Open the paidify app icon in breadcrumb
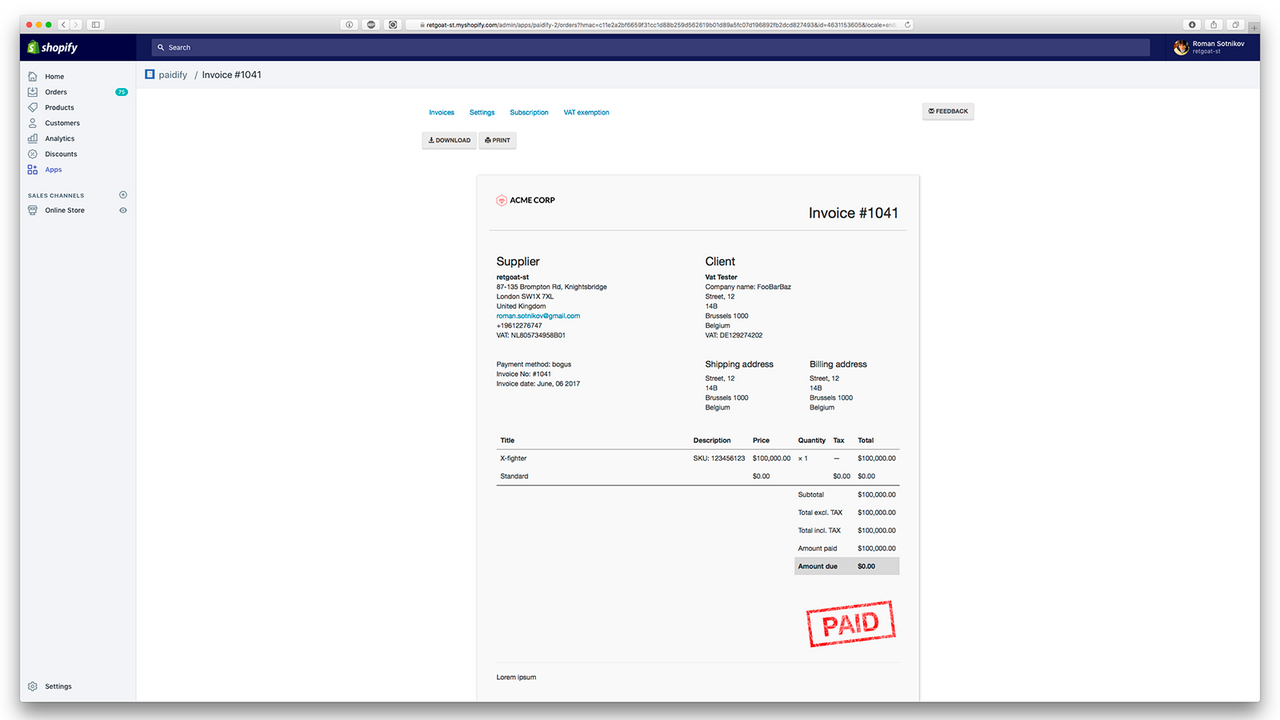This screenshot has width=1280, height=720. [x=148, y=74]
